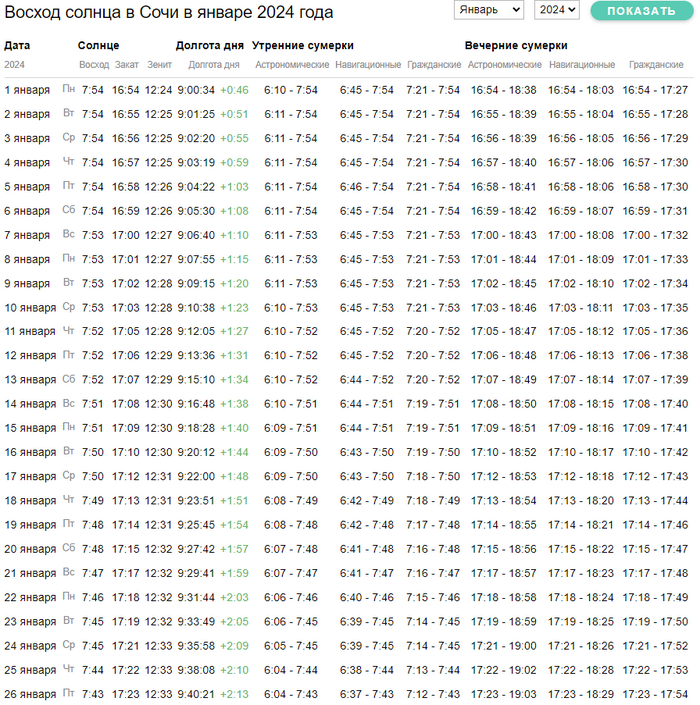Click the 12 января date cell
The width and height of the screenshot is (700, 705).
(x=30, y=356)
